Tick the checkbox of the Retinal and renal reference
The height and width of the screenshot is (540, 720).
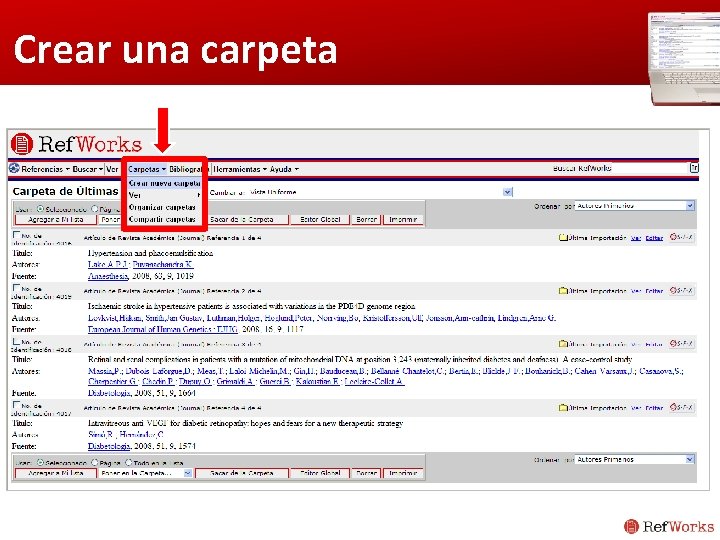pos(17,341)
